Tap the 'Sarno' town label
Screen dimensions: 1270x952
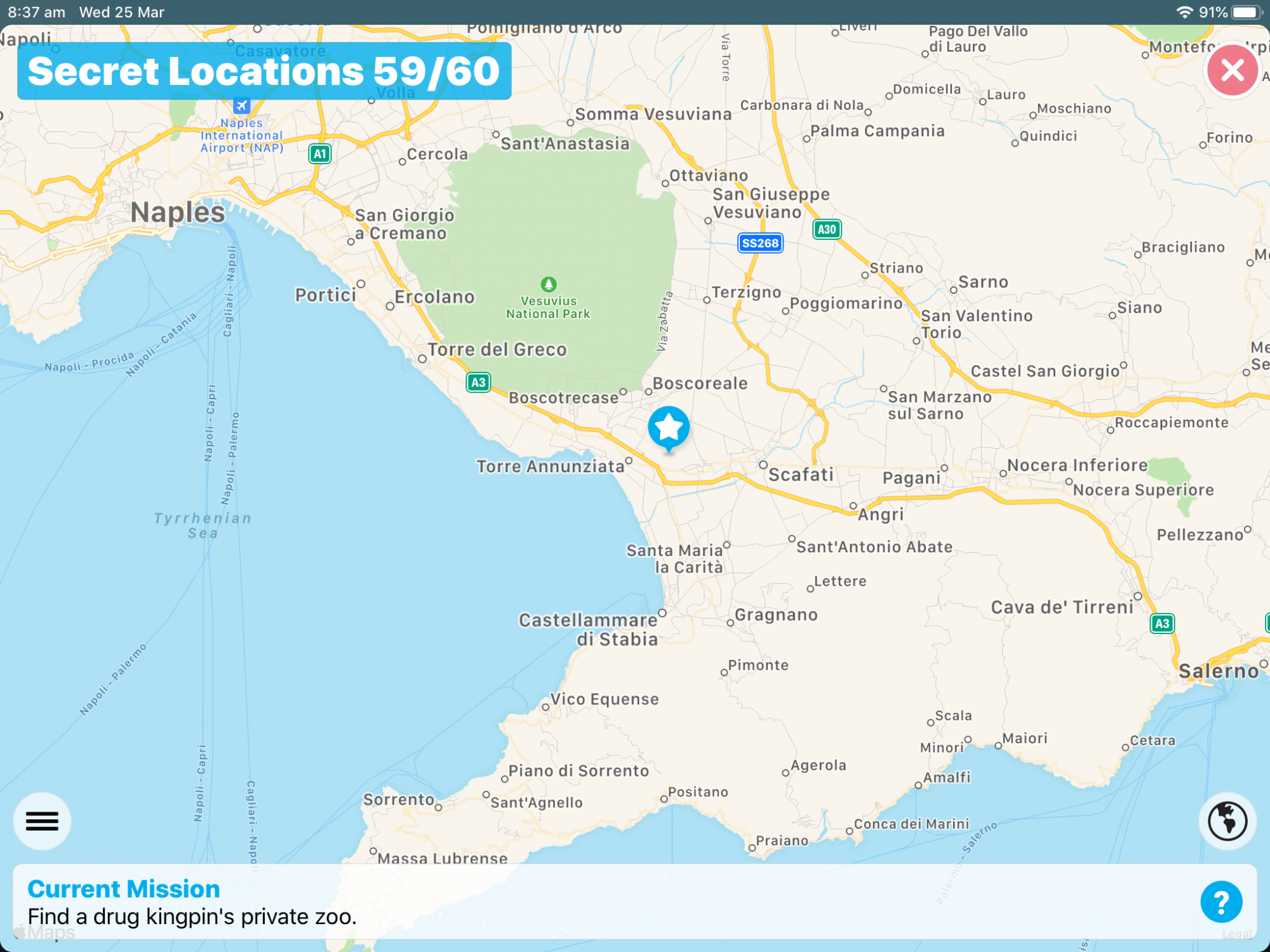click(x=983, y=282)
